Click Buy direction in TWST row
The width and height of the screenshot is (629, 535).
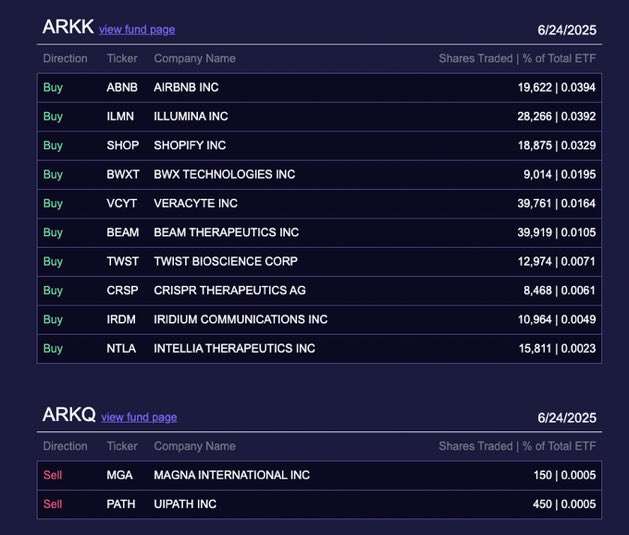[x=53, y=262]
